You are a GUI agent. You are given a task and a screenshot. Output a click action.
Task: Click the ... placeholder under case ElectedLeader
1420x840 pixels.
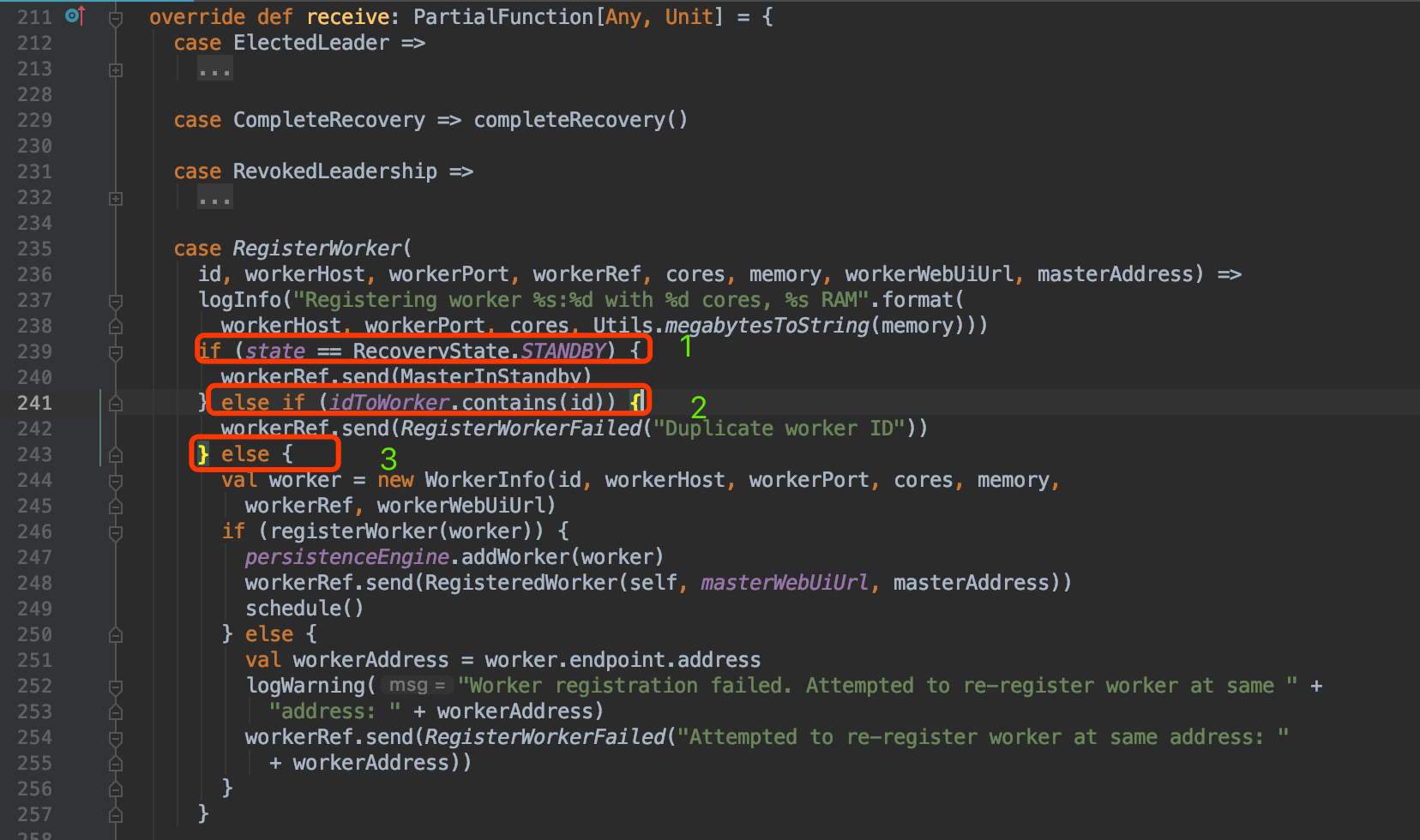[214, 69]
